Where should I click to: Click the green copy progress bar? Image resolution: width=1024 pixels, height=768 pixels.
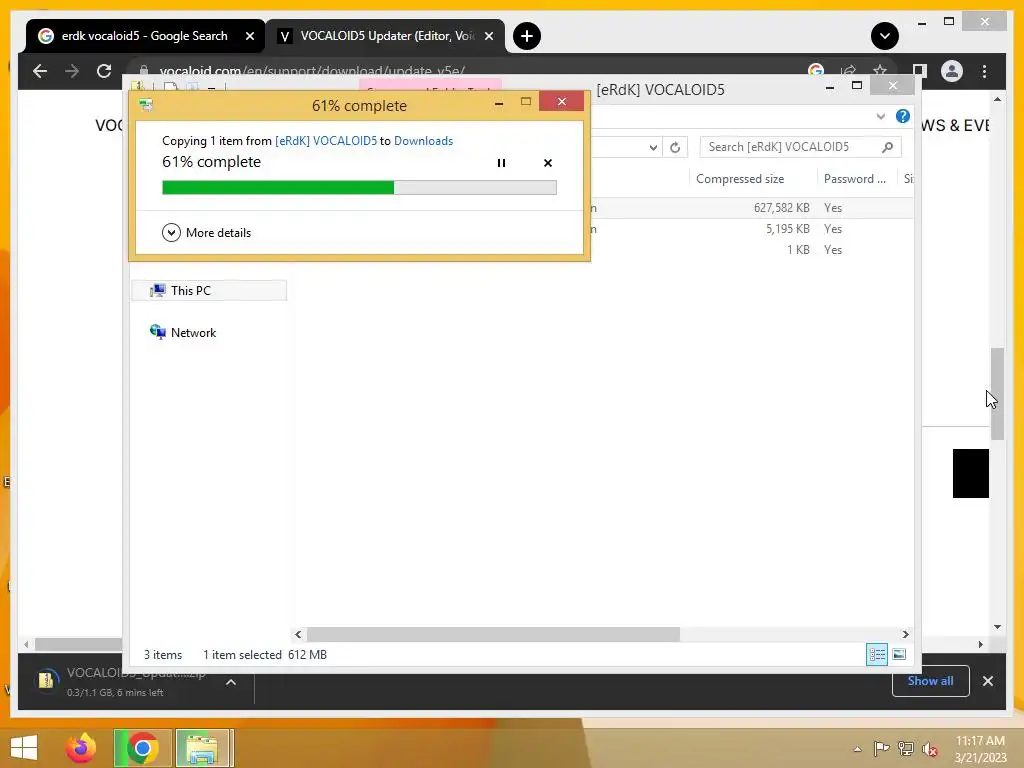[359, 187]
